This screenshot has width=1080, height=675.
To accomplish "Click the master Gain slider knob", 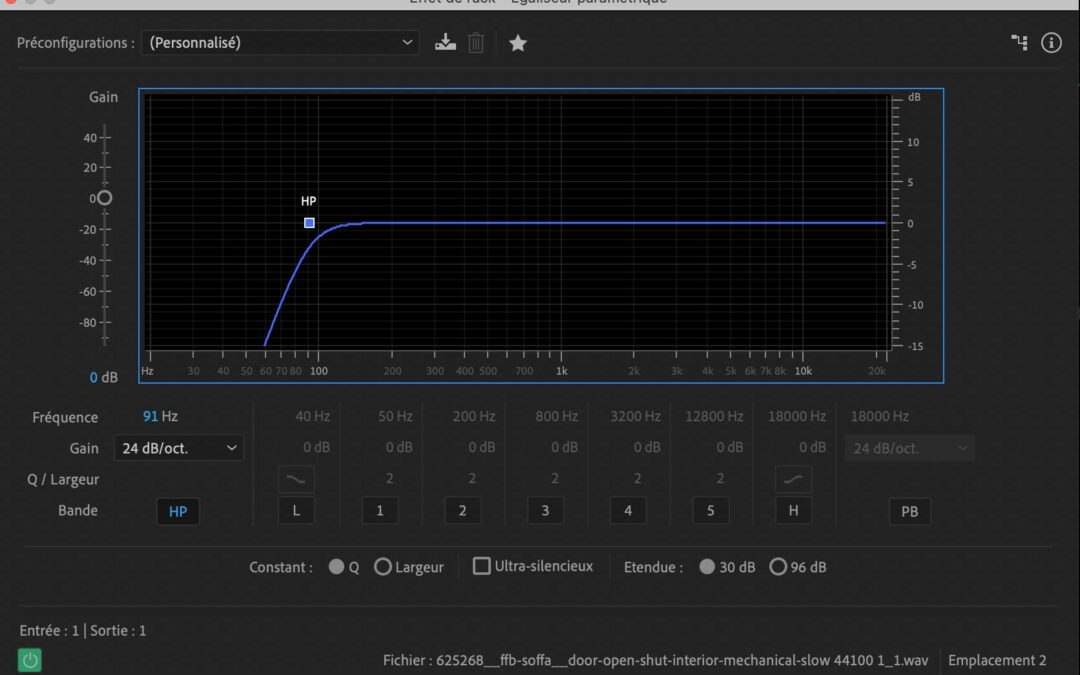I will click(x=104, y=198).
